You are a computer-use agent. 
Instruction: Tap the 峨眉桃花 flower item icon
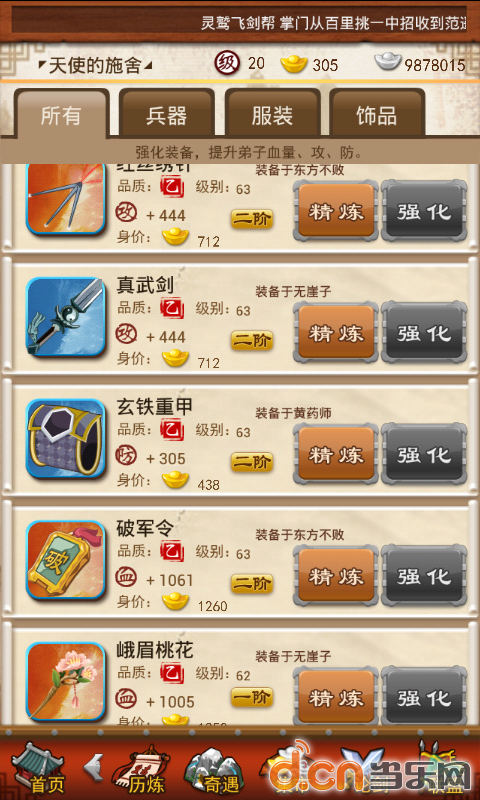click(x=65, y=682)
